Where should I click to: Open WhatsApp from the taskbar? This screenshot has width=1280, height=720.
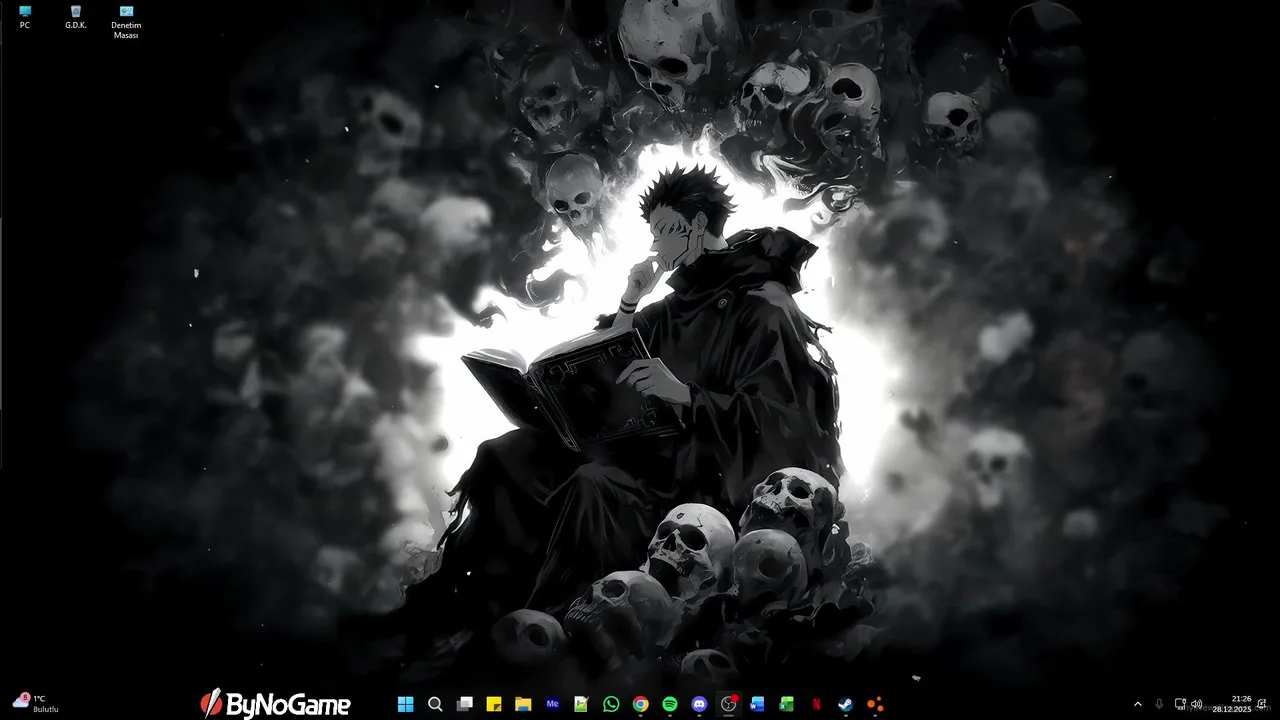pyautogui.click(x=611, y=704)
